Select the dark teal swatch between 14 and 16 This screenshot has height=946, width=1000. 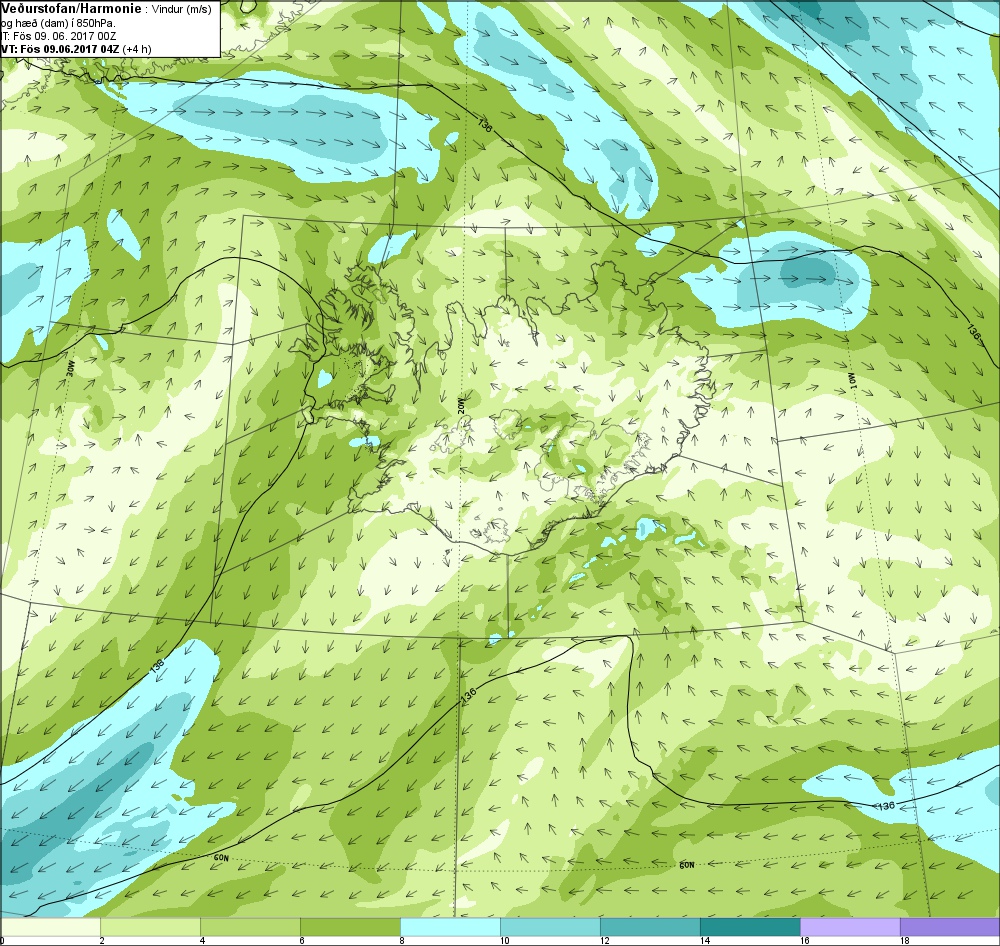pos(750,926)
